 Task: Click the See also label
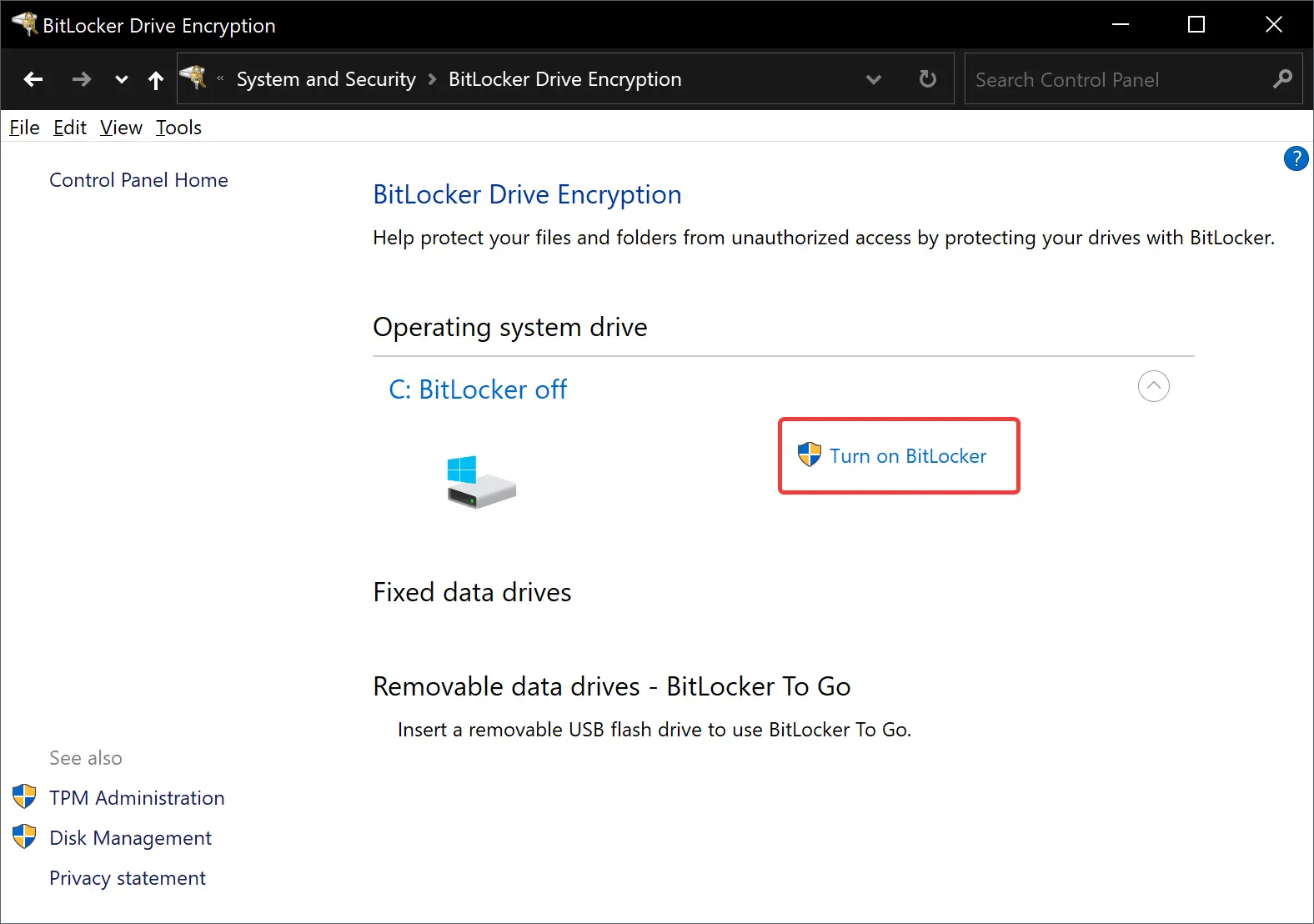tap(86, 758)
